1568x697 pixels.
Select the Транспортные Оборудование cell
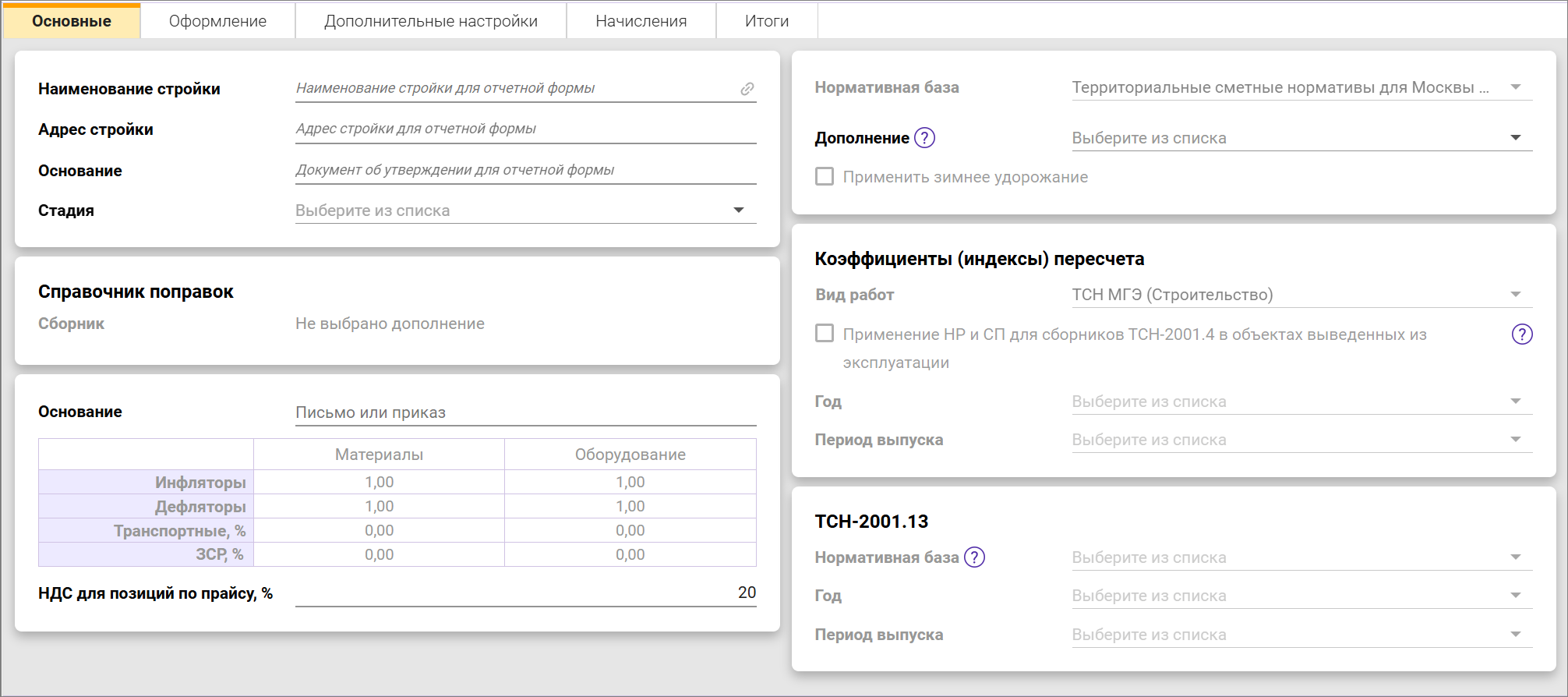[630, 531]
